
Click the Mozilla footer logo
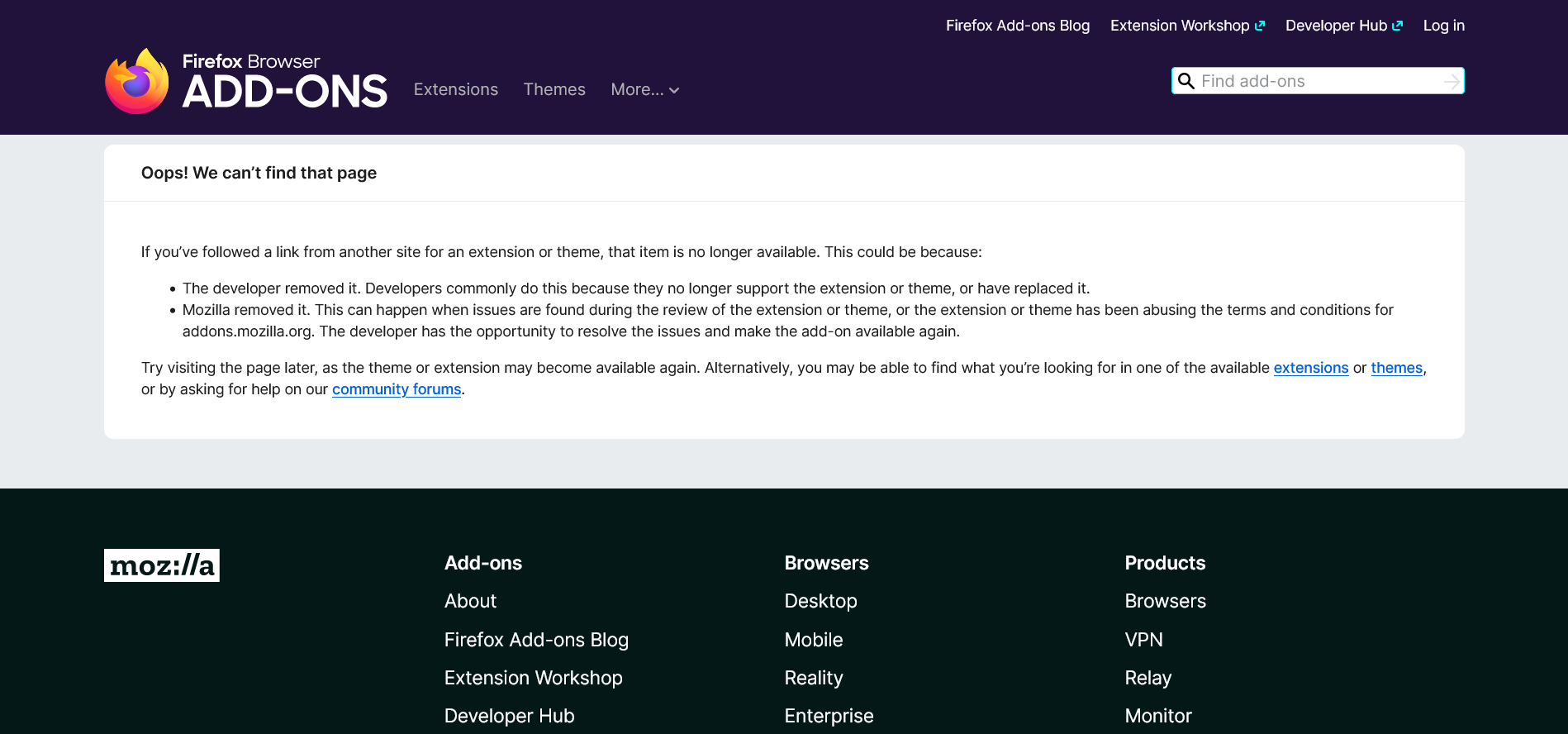pyautogui.click(x=162, y=565)
